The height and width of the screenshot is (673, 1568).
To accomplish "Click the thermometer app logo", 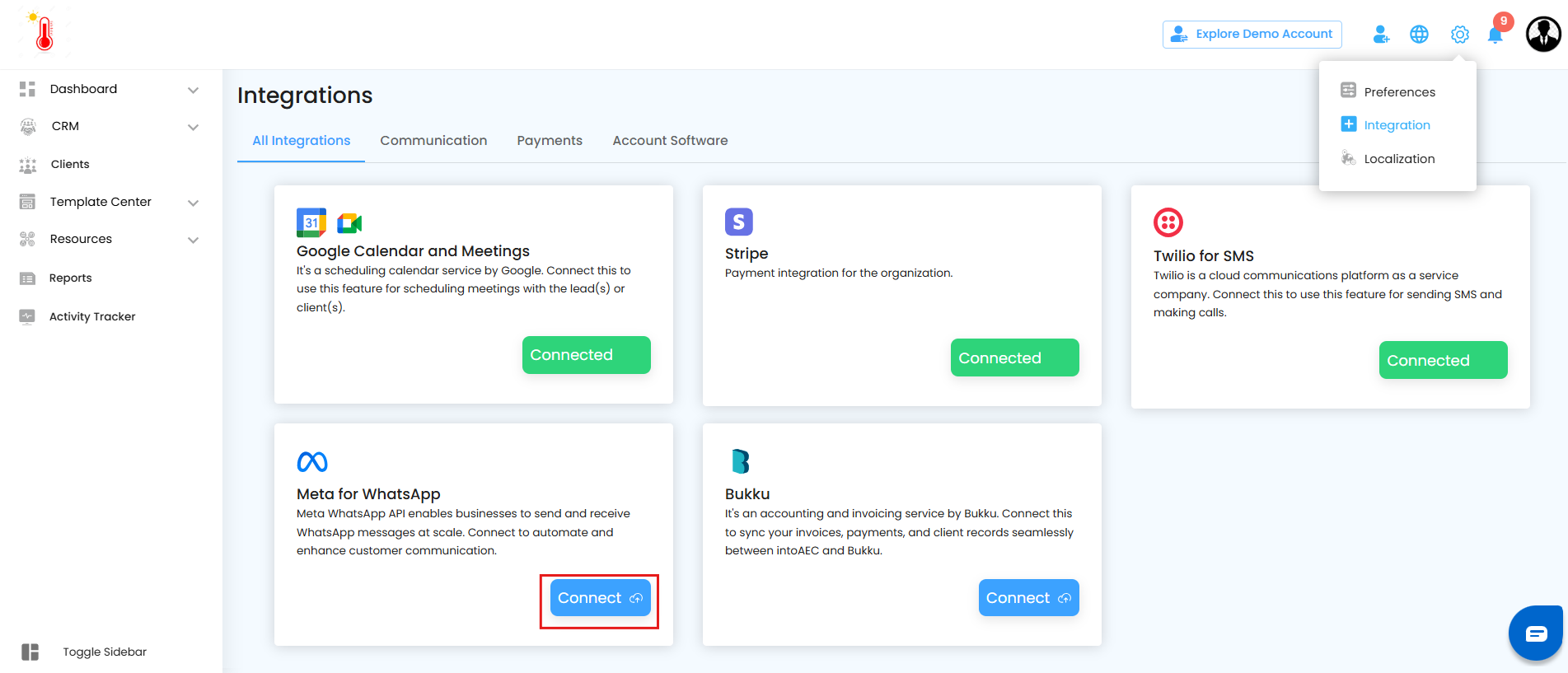I will (44, 33).
